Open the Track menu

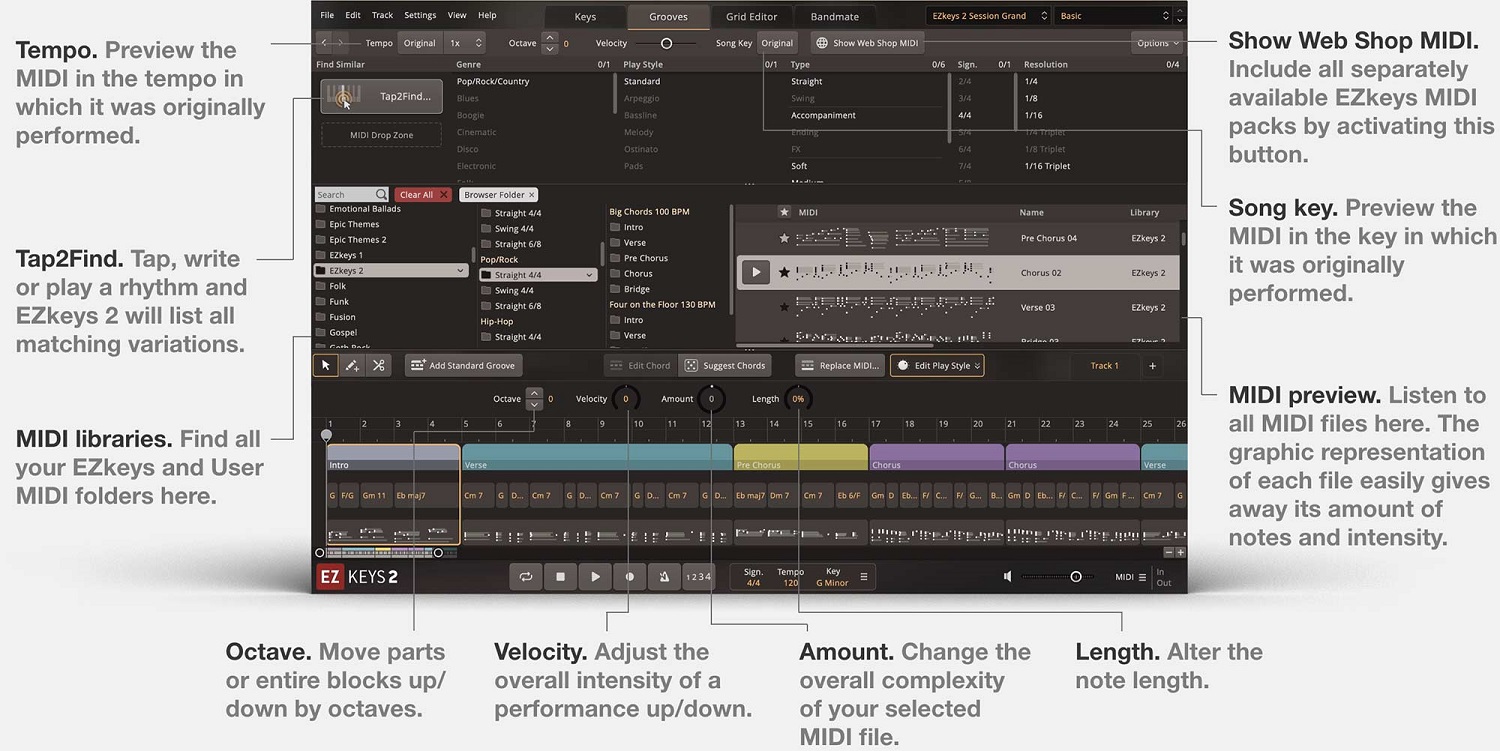(x=382, y=16)
